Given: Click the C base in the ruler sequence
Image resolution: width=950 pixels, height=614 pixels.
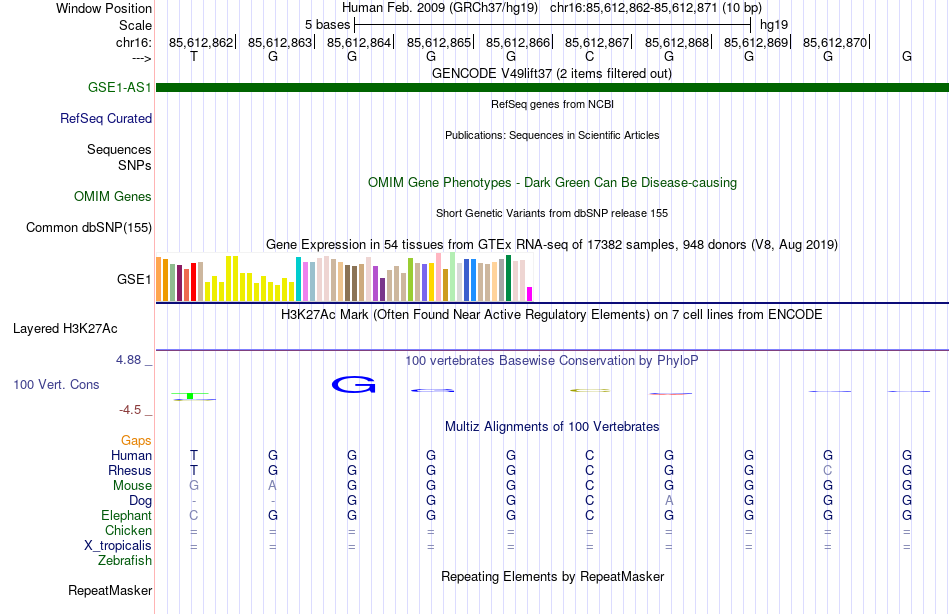Looking at the screenshot, I should (x=590, y=56).
